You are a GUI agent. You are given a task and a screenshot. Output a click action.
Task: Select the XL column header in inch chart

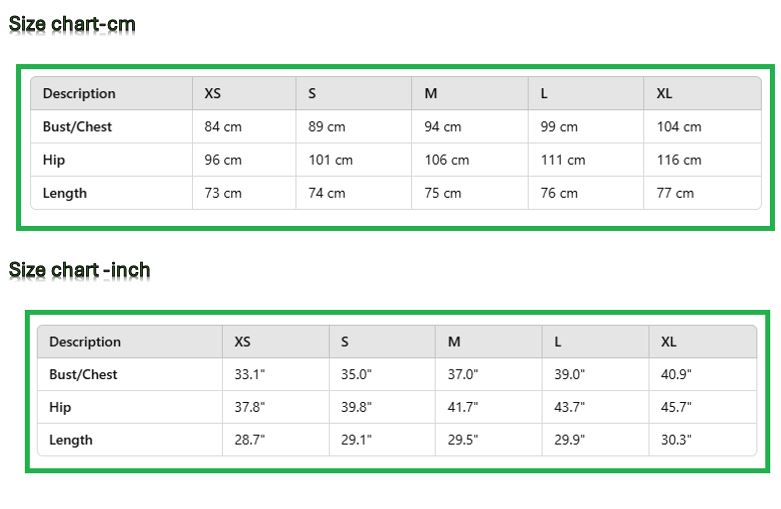tap(669, 342)
